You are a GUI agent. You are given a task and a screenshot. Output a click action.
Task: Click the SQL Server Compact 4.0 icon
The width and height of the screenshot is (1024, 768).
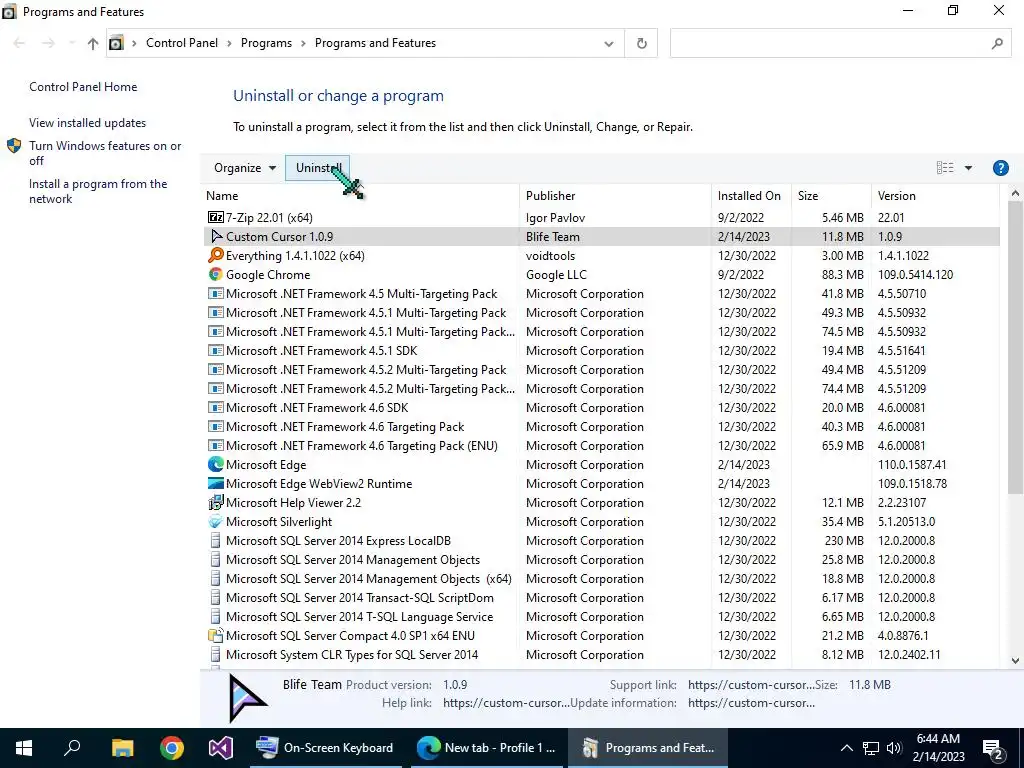point(216,635)
